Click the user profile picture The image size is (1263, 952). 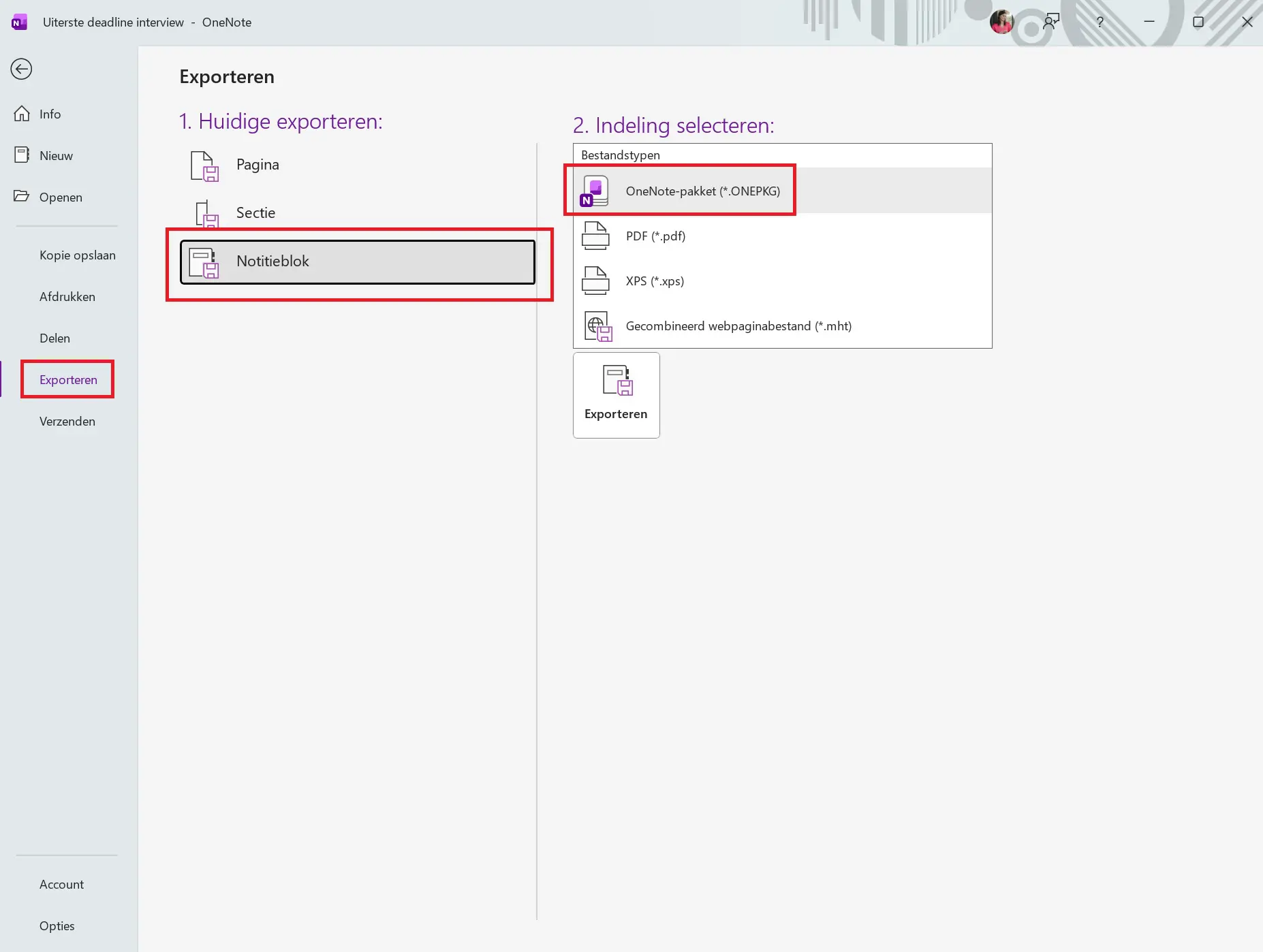point(1001,22)
